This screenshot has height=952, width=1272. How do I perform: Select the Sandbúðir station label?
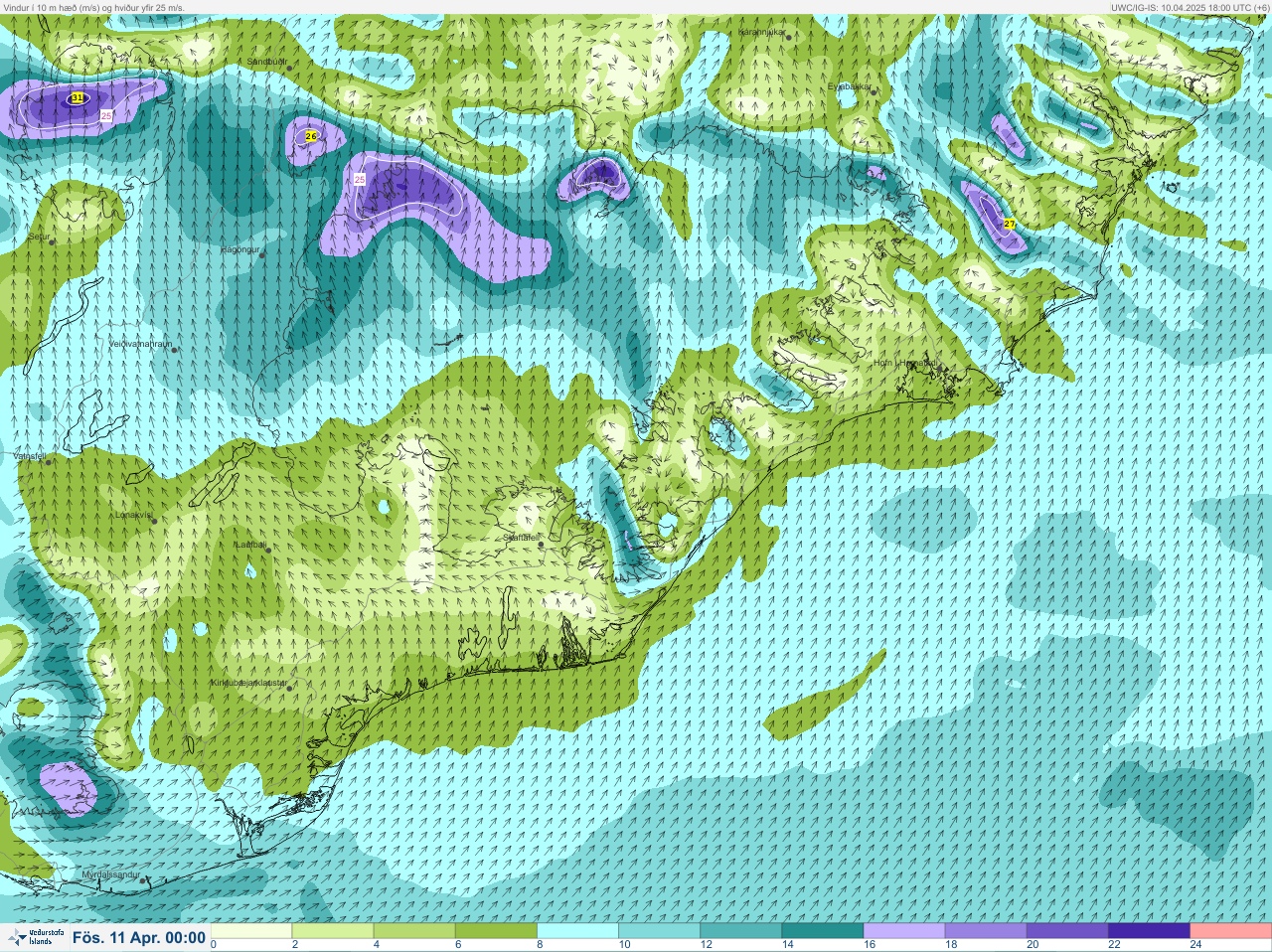point(267,62)
